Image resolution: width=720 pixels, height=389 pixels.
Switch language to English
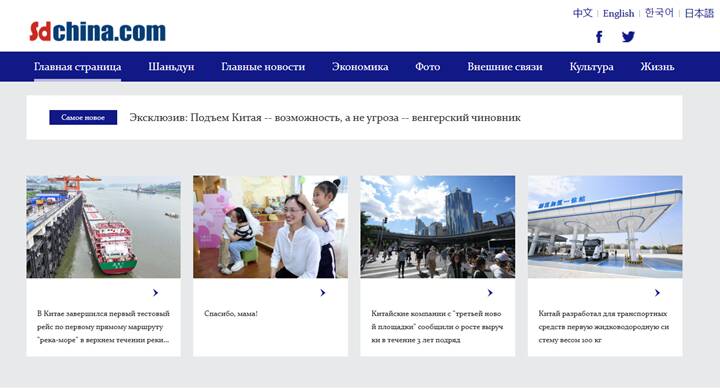pyautogui.click(x=618, y=13)
